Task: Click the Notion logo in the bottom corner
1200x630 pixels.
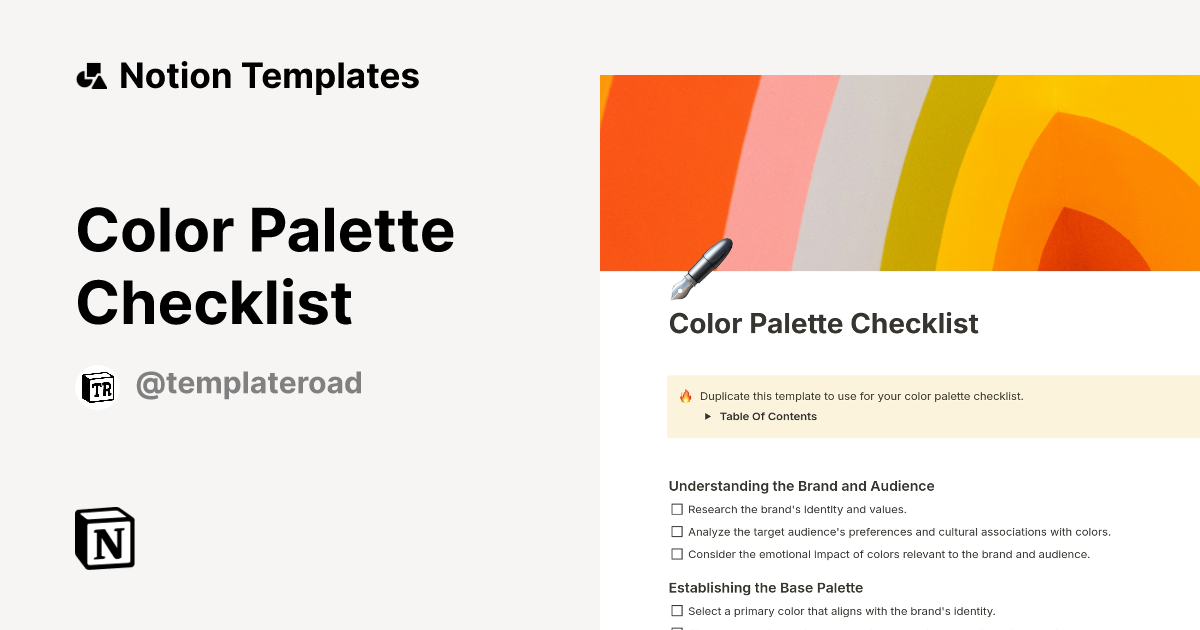Action: coord(103,538)
